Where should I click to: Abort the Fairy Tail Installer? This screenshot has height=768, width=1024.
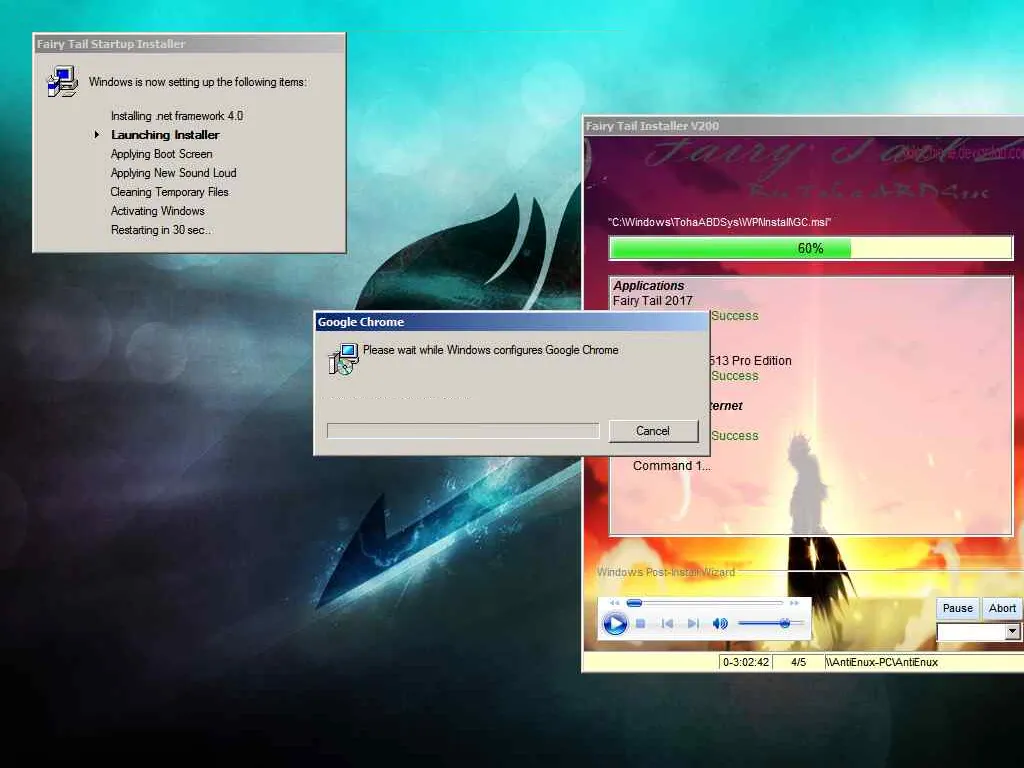[x=1002, y=608]
